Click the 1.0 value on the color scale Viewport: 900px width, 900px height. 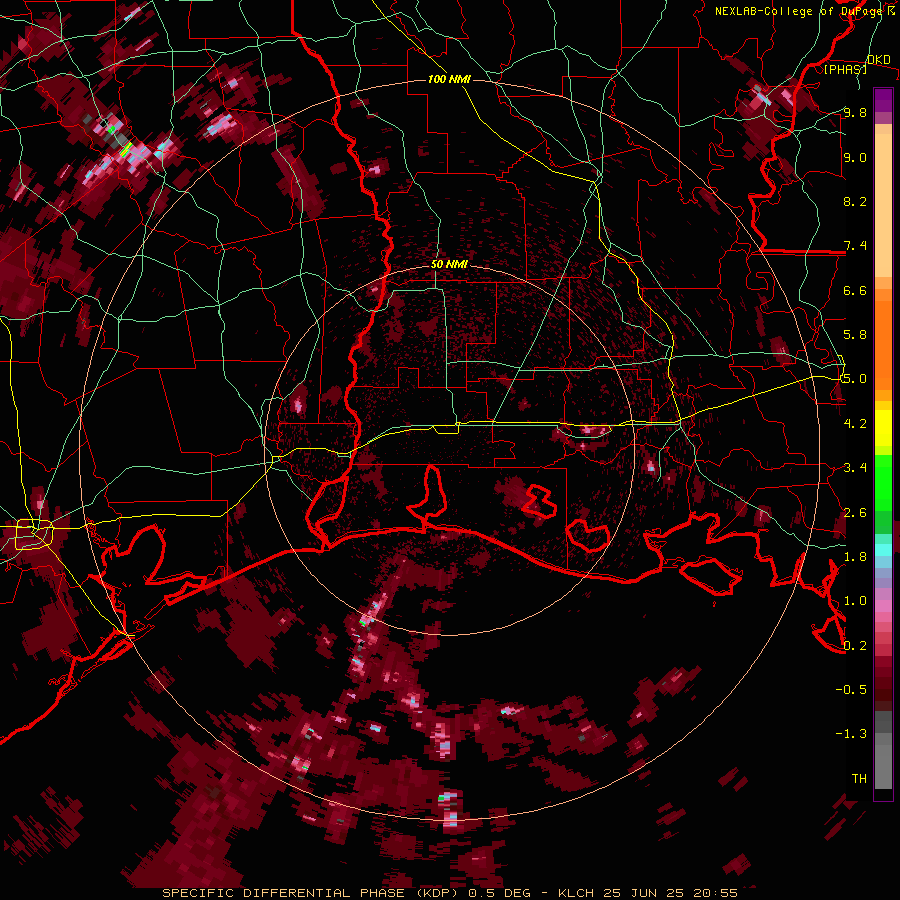coord(855,601)
